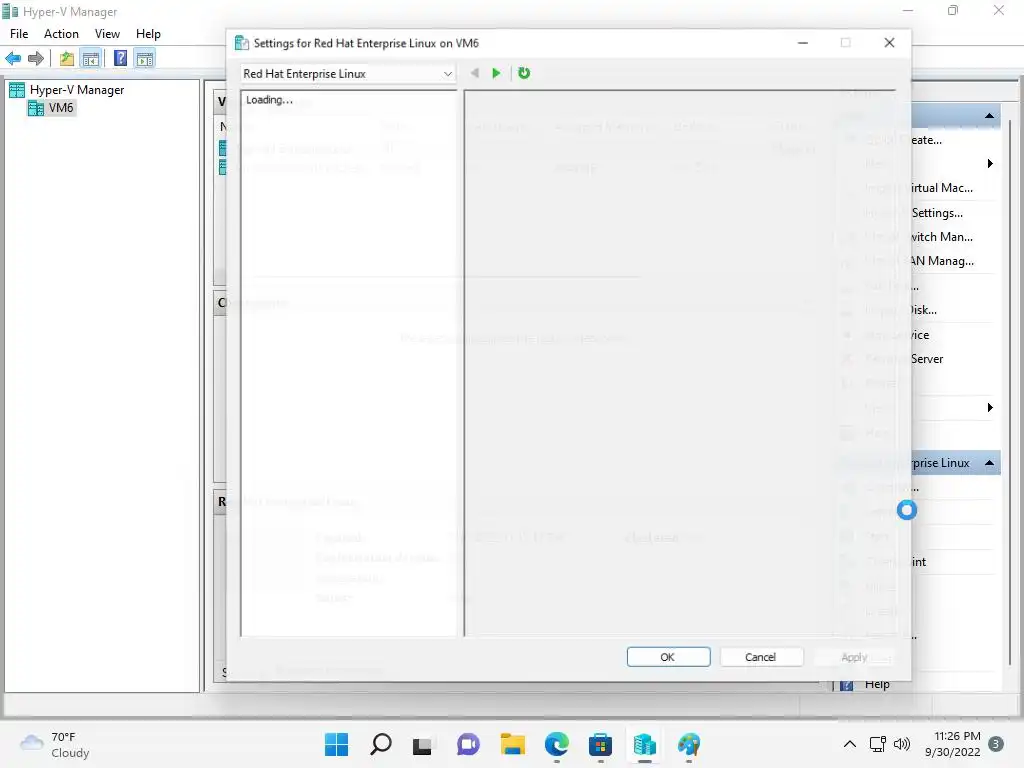Go to previous virtual machine arrow in Settings dialog
Image resolution: width=1024 pixels, height=768 pixels.
(475, 73)
